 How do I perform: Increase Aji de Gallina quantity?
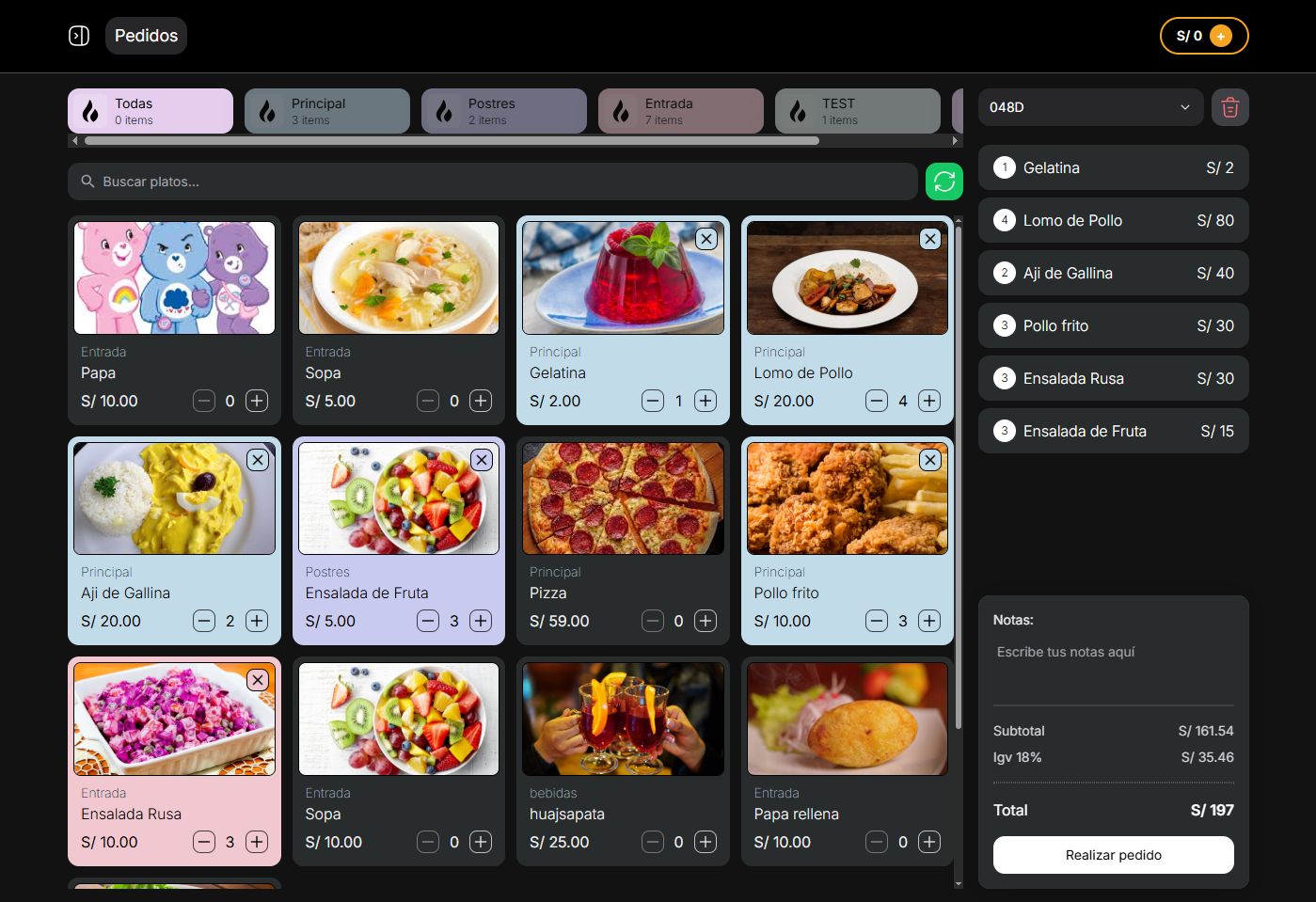257,621
